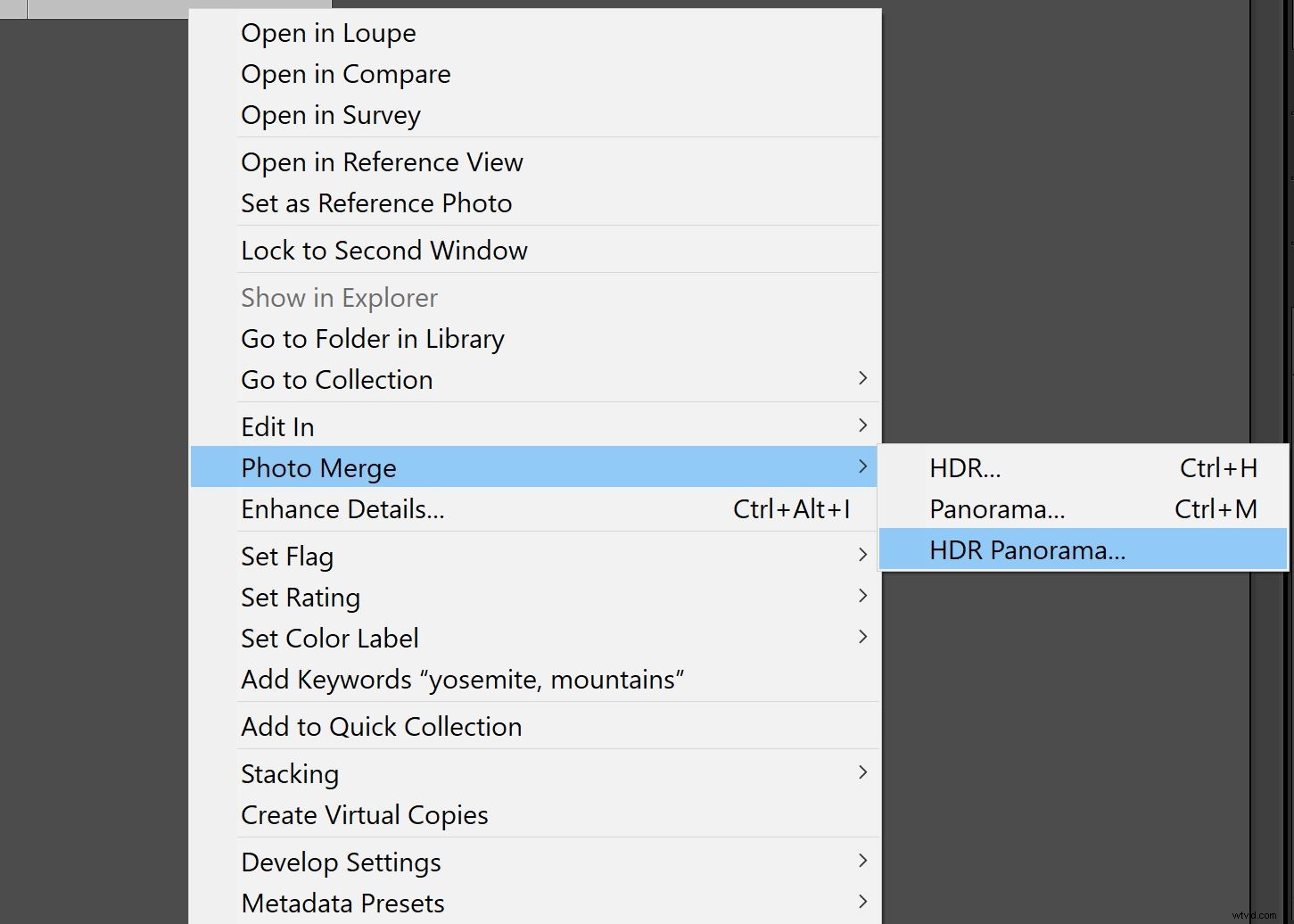Set as Reference Photo
1294x924 pixels.
376,203
